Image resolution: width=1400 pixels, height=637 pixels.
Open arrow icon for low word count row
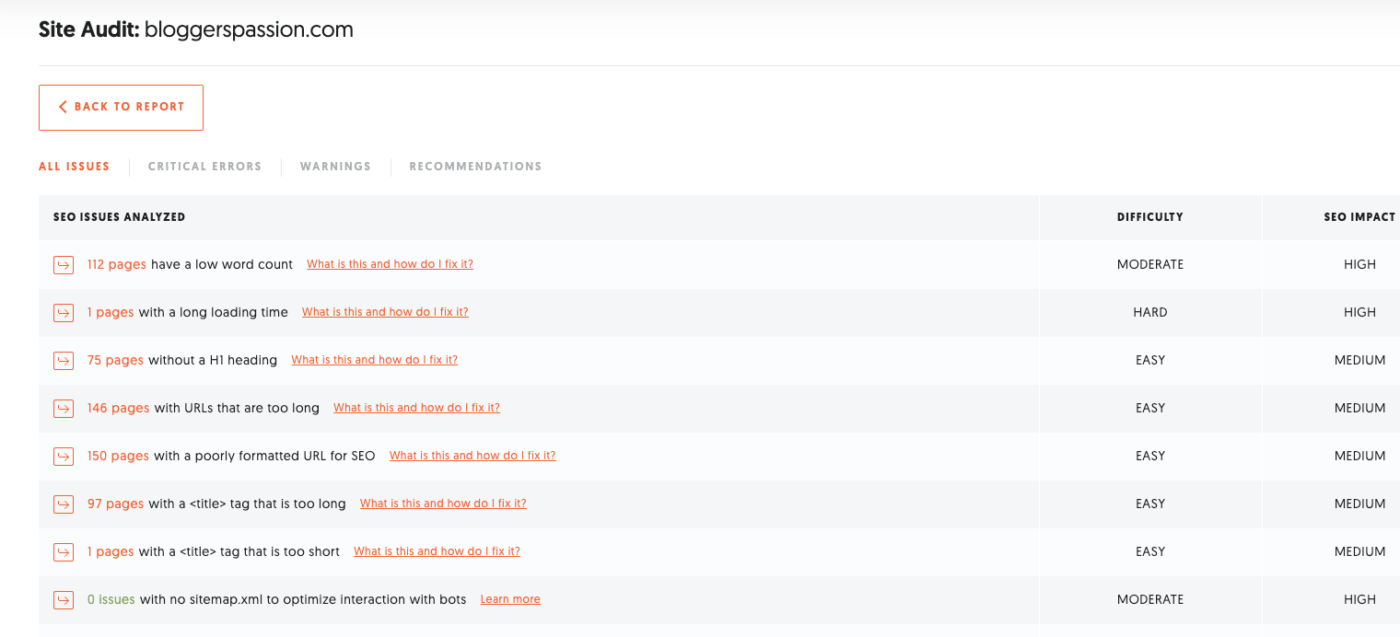(x=63, y=265)
